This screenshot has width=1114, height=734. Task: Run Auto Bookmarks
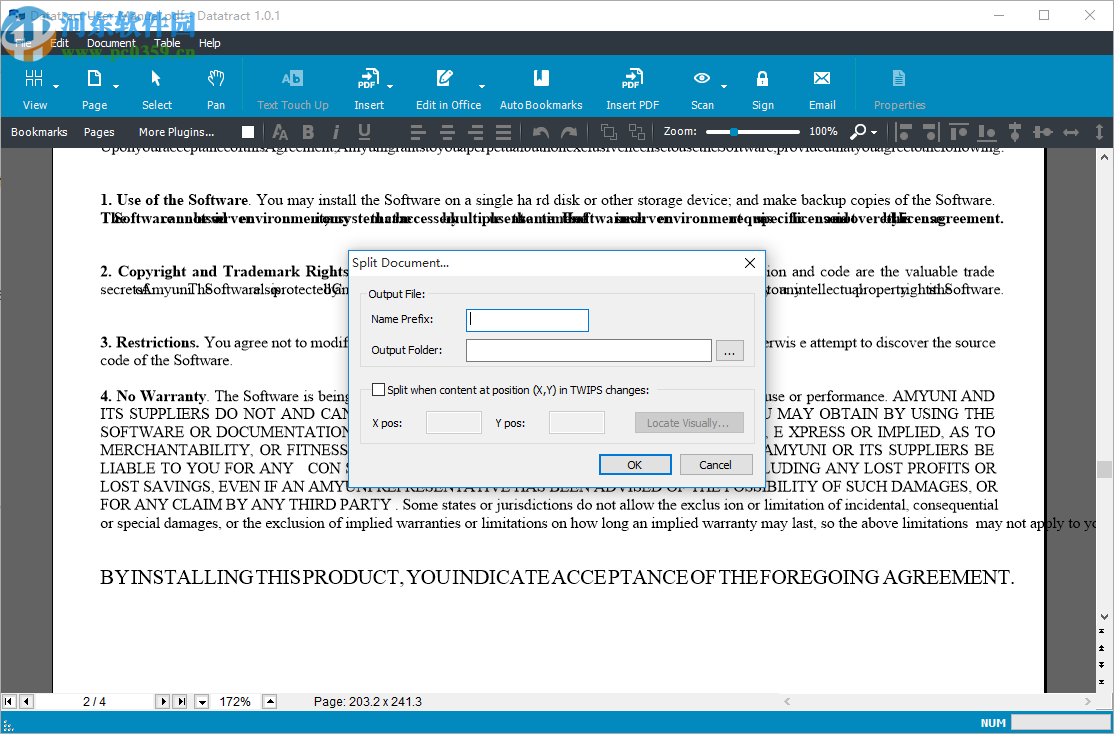point(541,86)
